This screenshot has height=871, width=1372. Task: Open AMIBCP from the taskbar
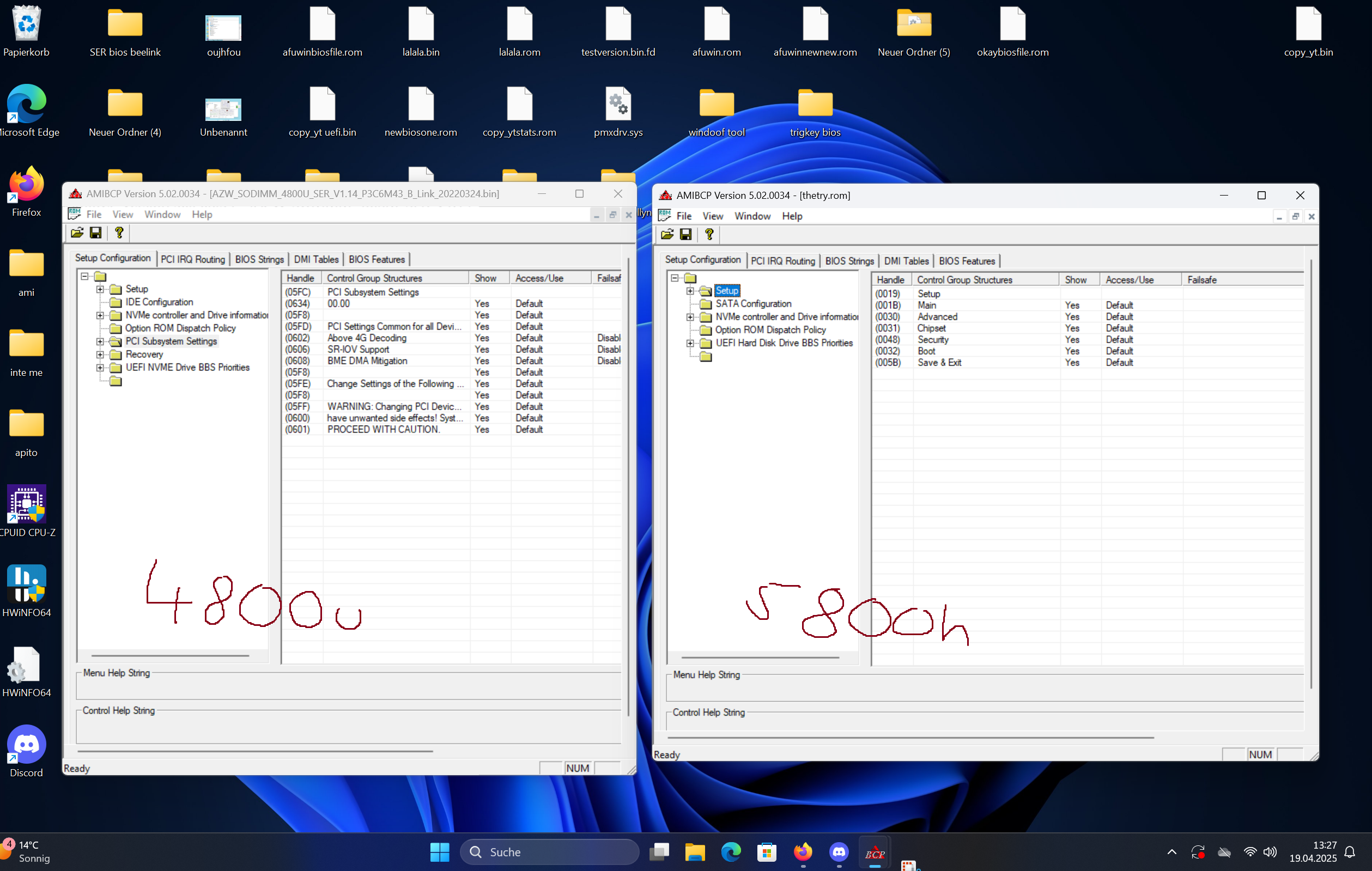875,852
